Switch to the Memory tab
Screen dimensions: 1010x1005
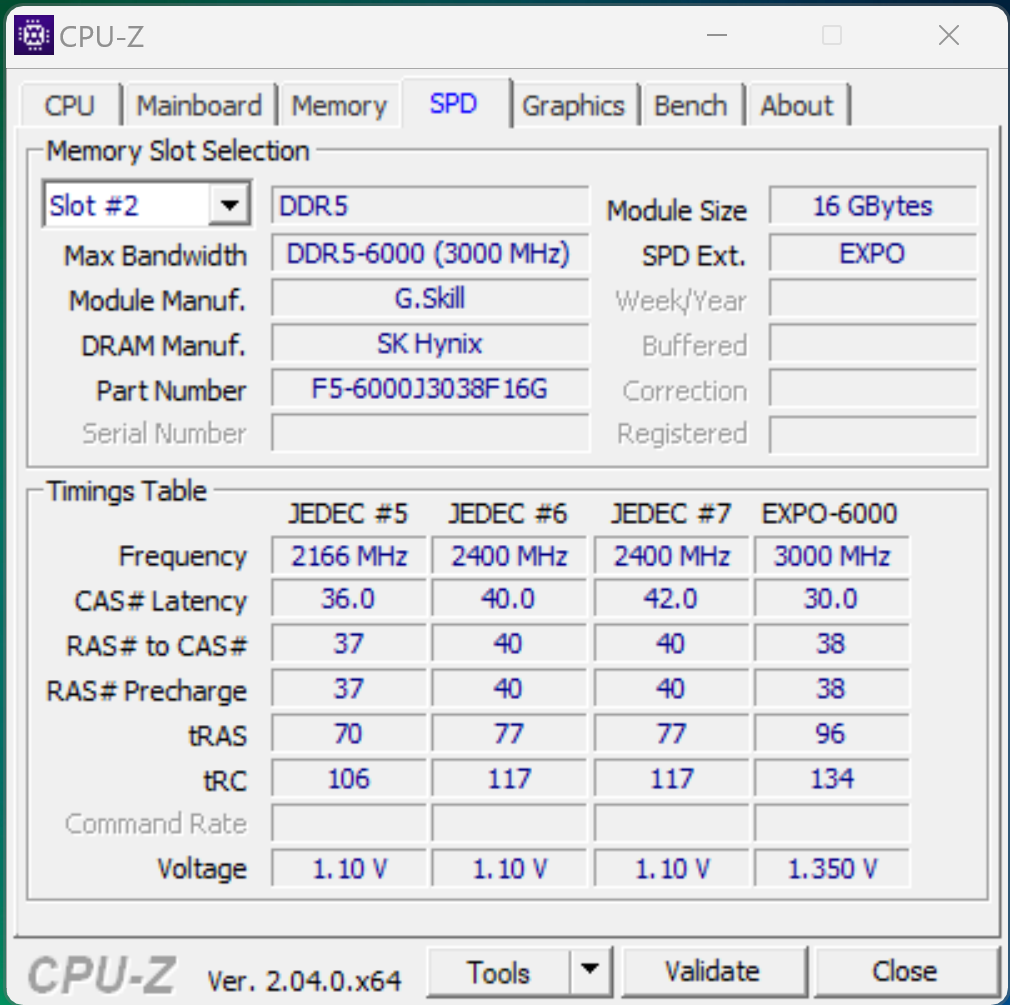[x=339, y=105]
